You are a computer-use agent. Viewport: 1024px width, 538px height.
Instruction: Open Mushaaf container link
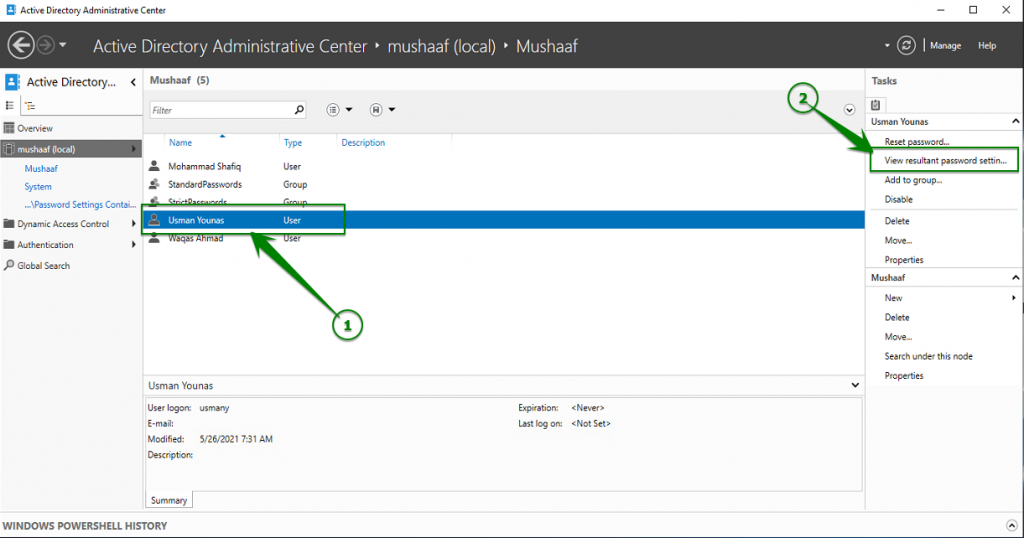tap(41, 168)
